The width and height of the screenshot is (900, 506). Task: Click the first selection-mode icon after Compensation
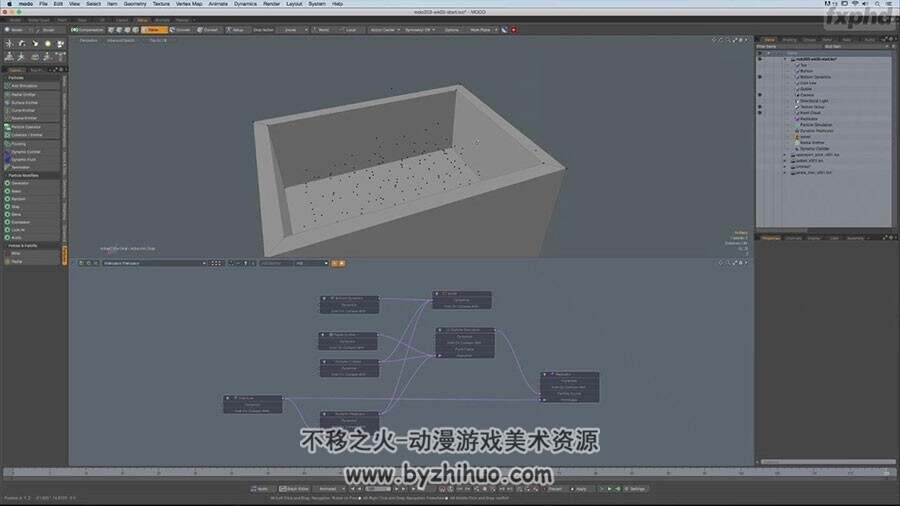[x=111, y=30]
